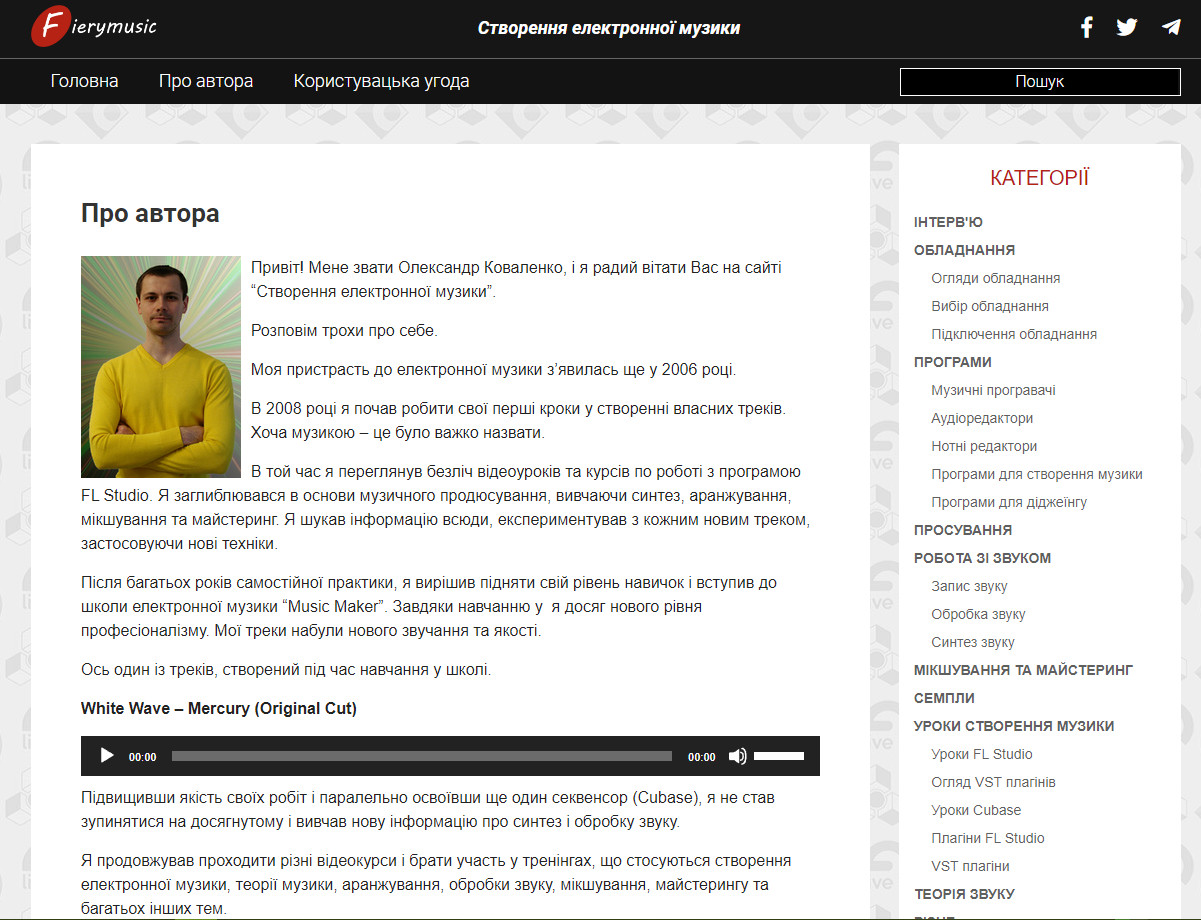Viewport: 1201px width, 920px height.
Task: Open МІКШУВАННЯ ТА МАЙСТЕРИНГ category
Action: pos(1023,670)
